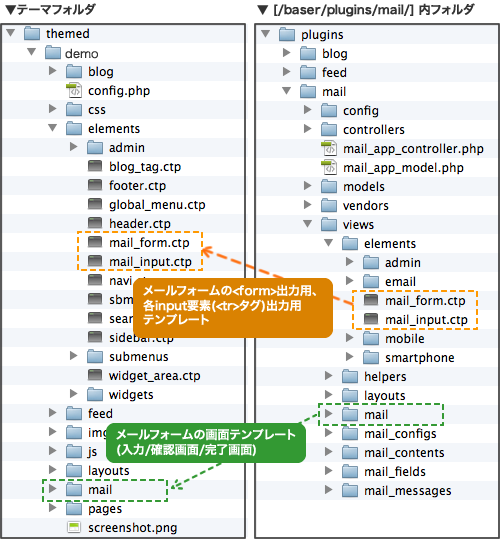Open the helpers folder entry
Image resolution: width=500 pixels, height=539 pixels.
click(x=374, y=376)
